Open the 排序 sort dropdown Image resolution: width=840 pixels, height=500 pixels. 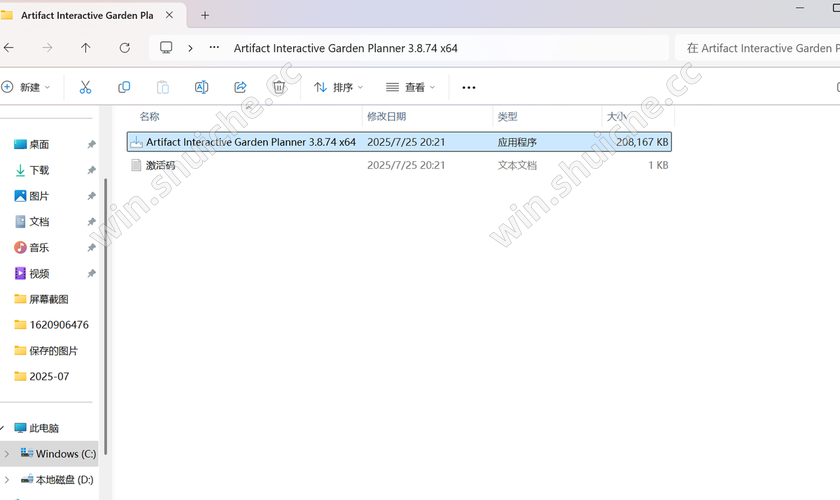339,87
